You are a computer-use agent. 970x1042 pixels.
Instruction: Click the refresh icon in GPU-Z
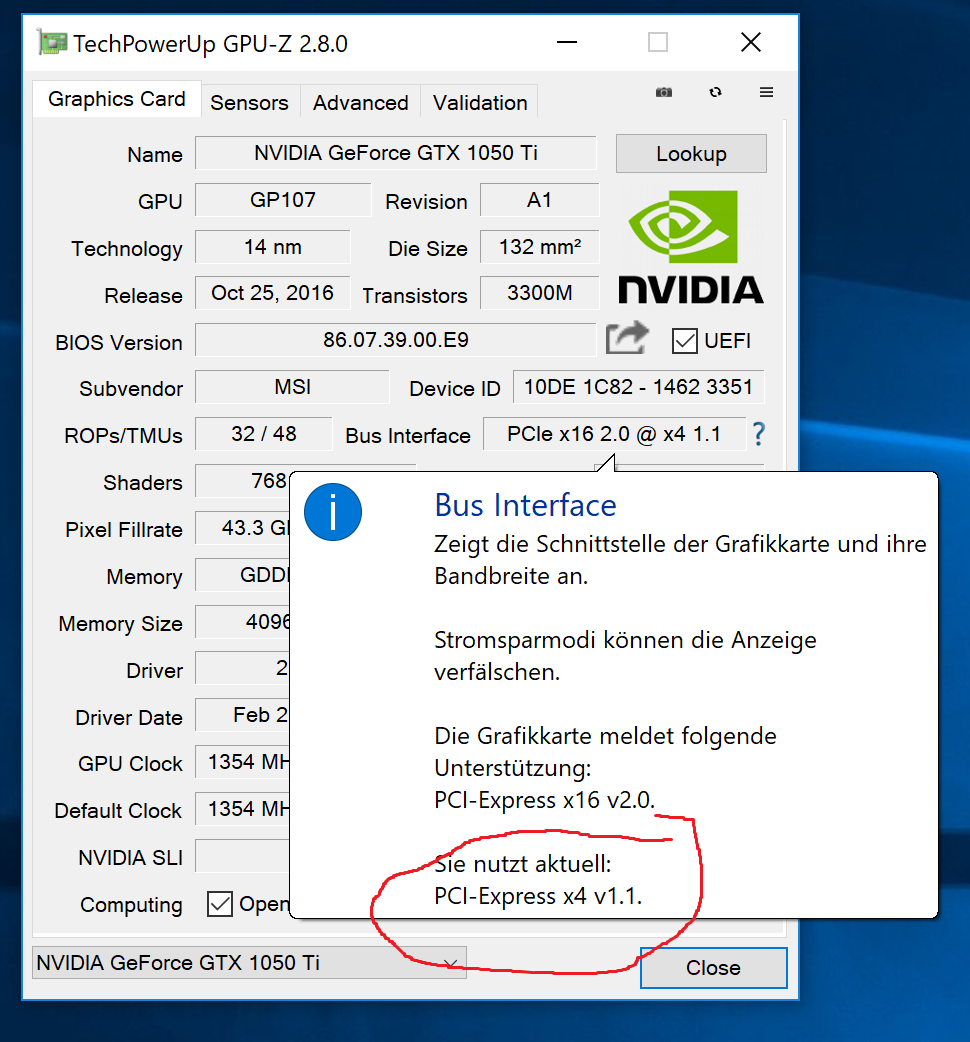(716, 92)
